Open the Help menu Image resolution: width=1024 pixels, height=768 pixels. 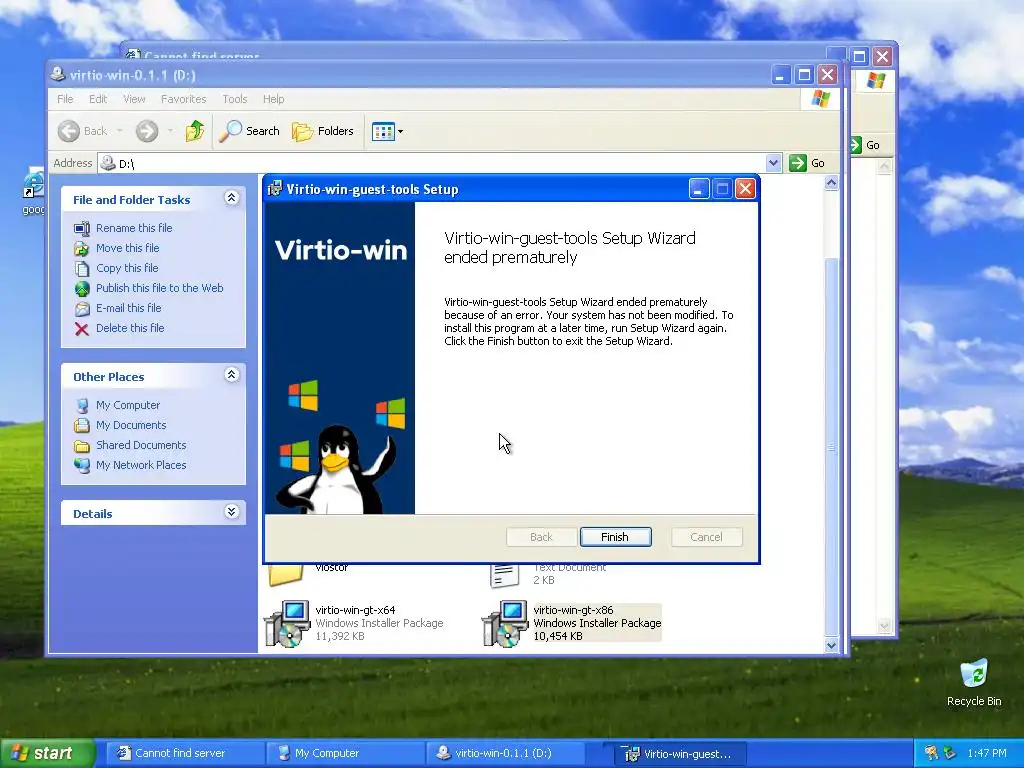pyautogui.click(x=274, y=99)
